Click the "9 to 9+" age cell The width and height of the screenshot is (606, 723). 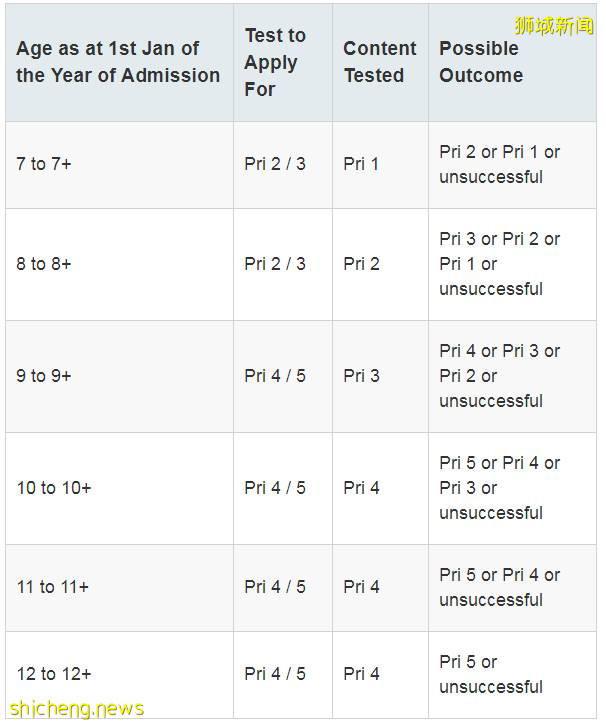[x=44, y=376]
